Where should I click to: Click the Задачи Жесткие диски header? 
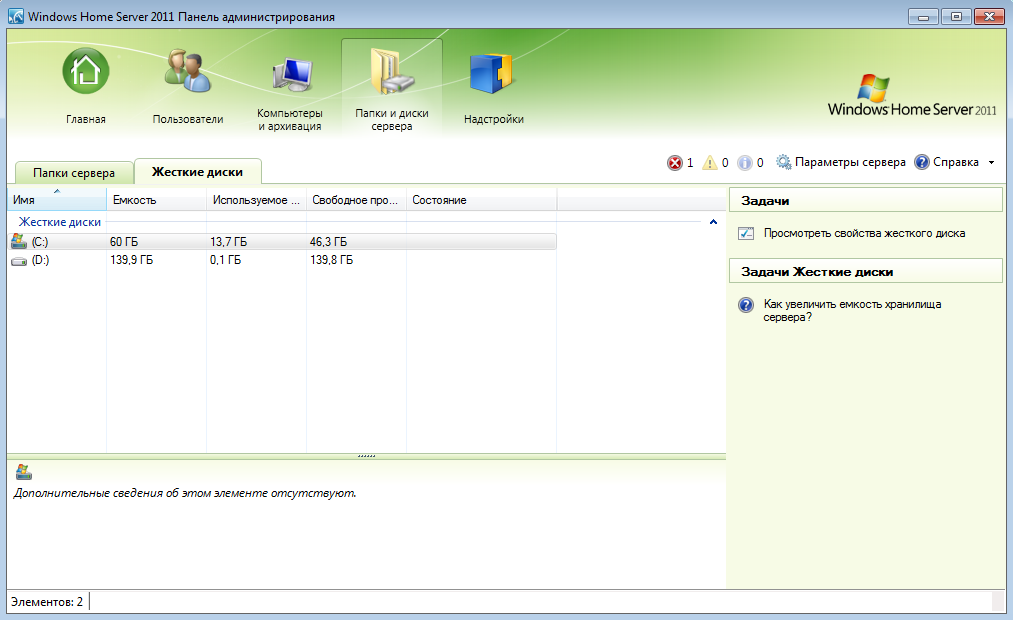coord(866,271)
